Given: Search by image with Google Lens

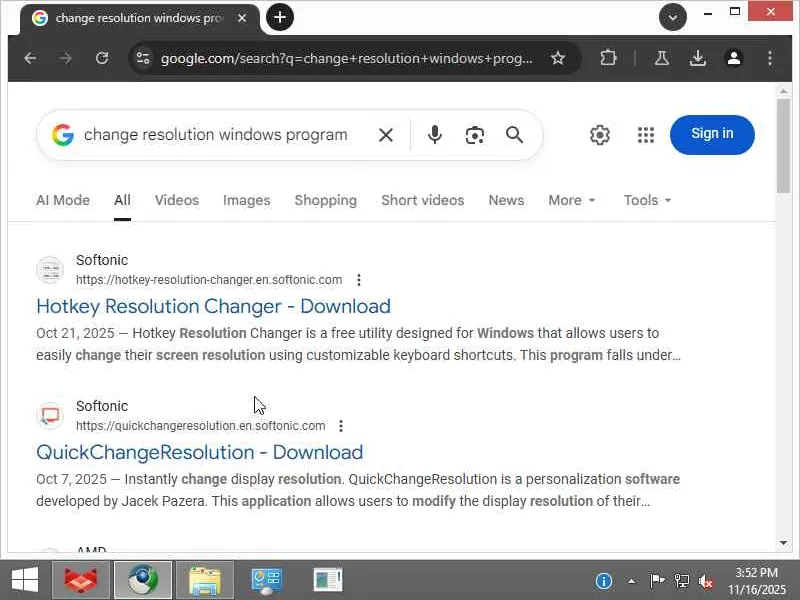Looking at the screenshot, I should coord(474,135).
